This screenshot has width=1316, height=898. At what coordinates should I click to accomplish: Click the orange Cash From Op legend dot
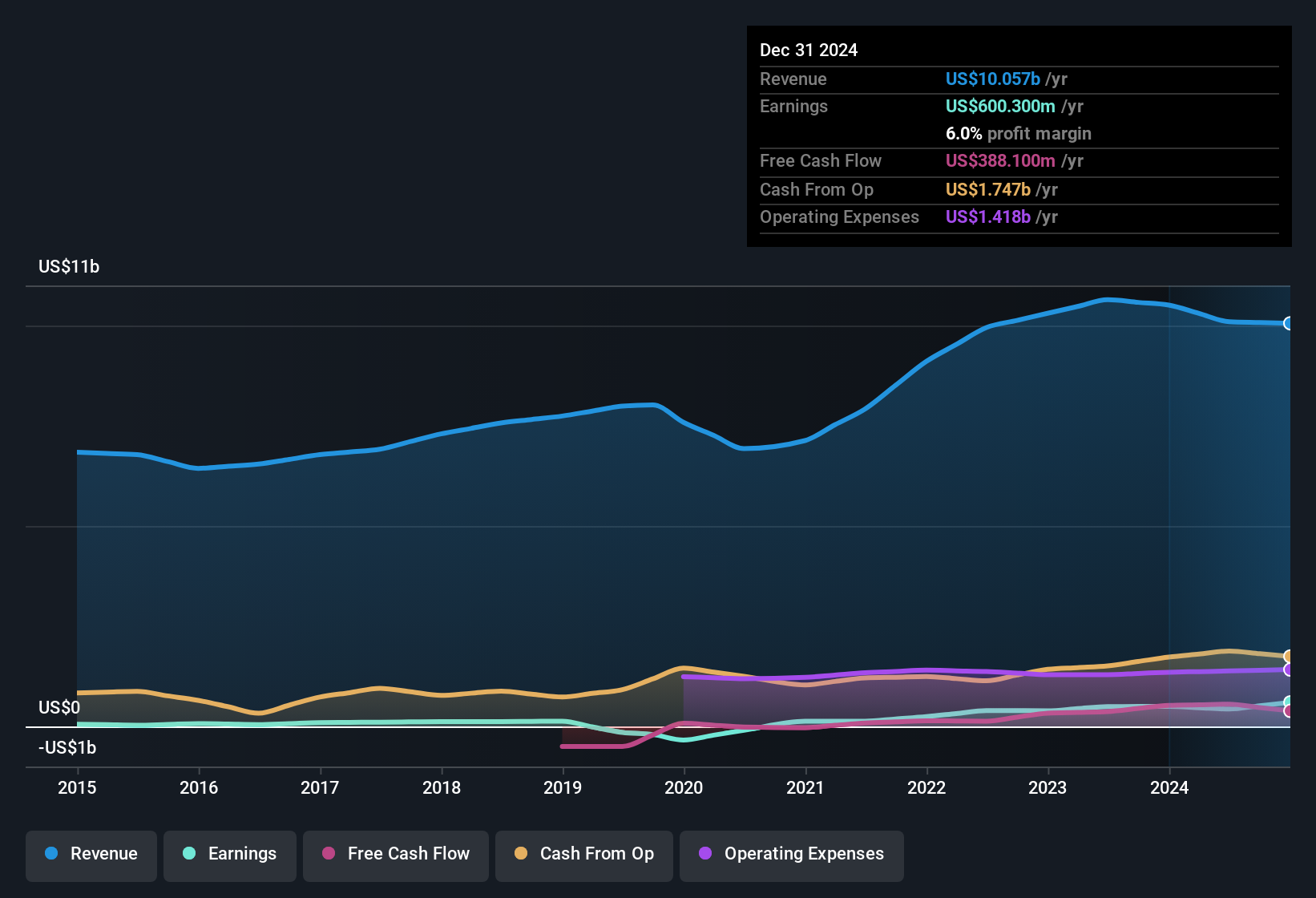point(520,854)
